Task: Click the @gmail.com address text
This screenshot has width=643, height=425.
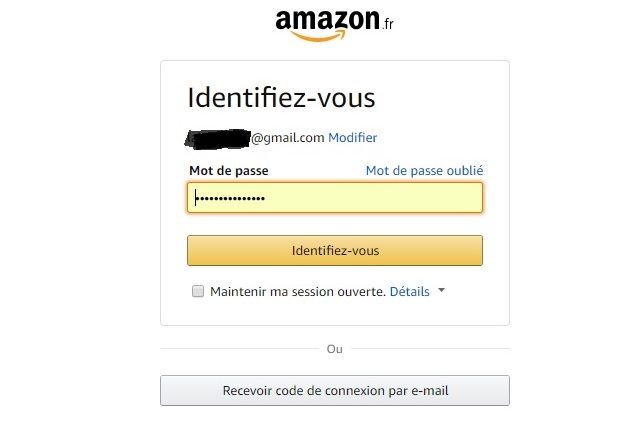Action: pyautogui.click(x=288, y=138)
